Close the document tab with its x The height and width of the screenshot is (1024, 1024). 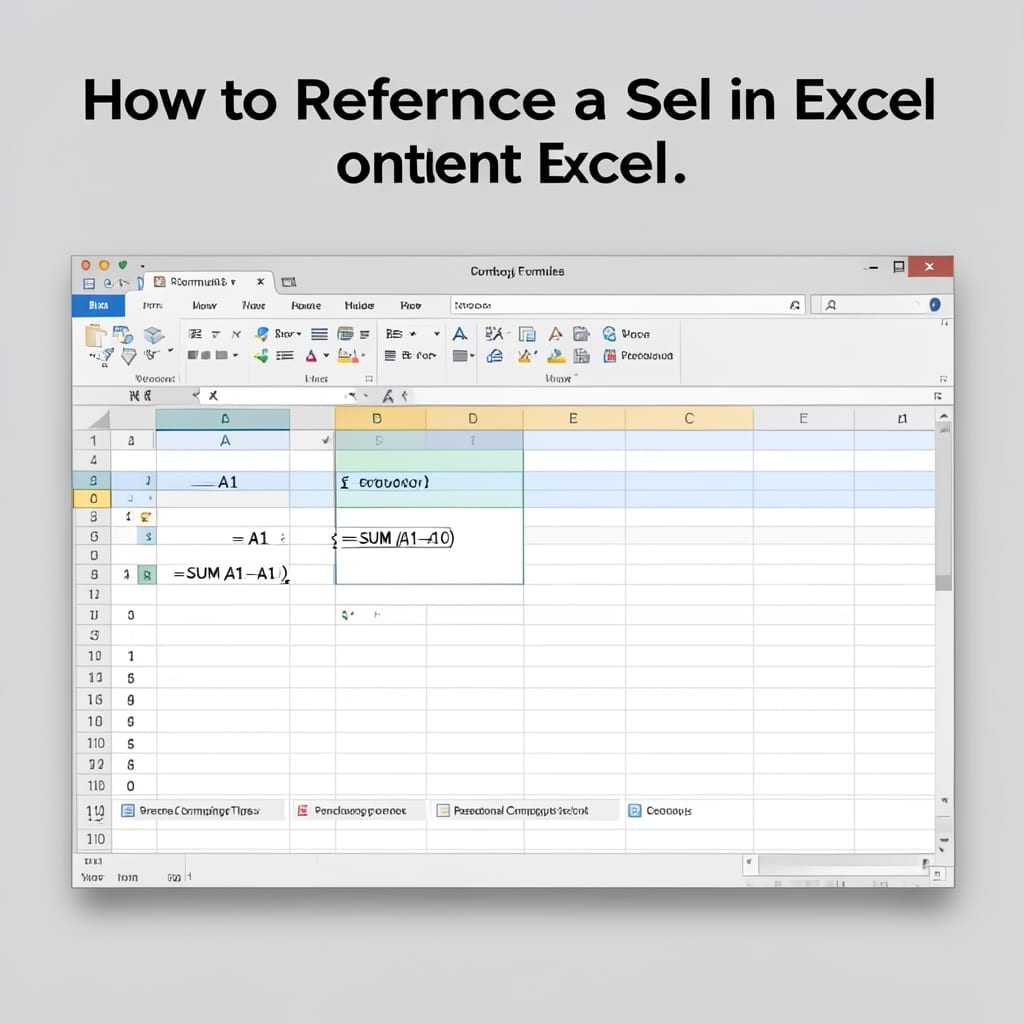pos(260,281)
